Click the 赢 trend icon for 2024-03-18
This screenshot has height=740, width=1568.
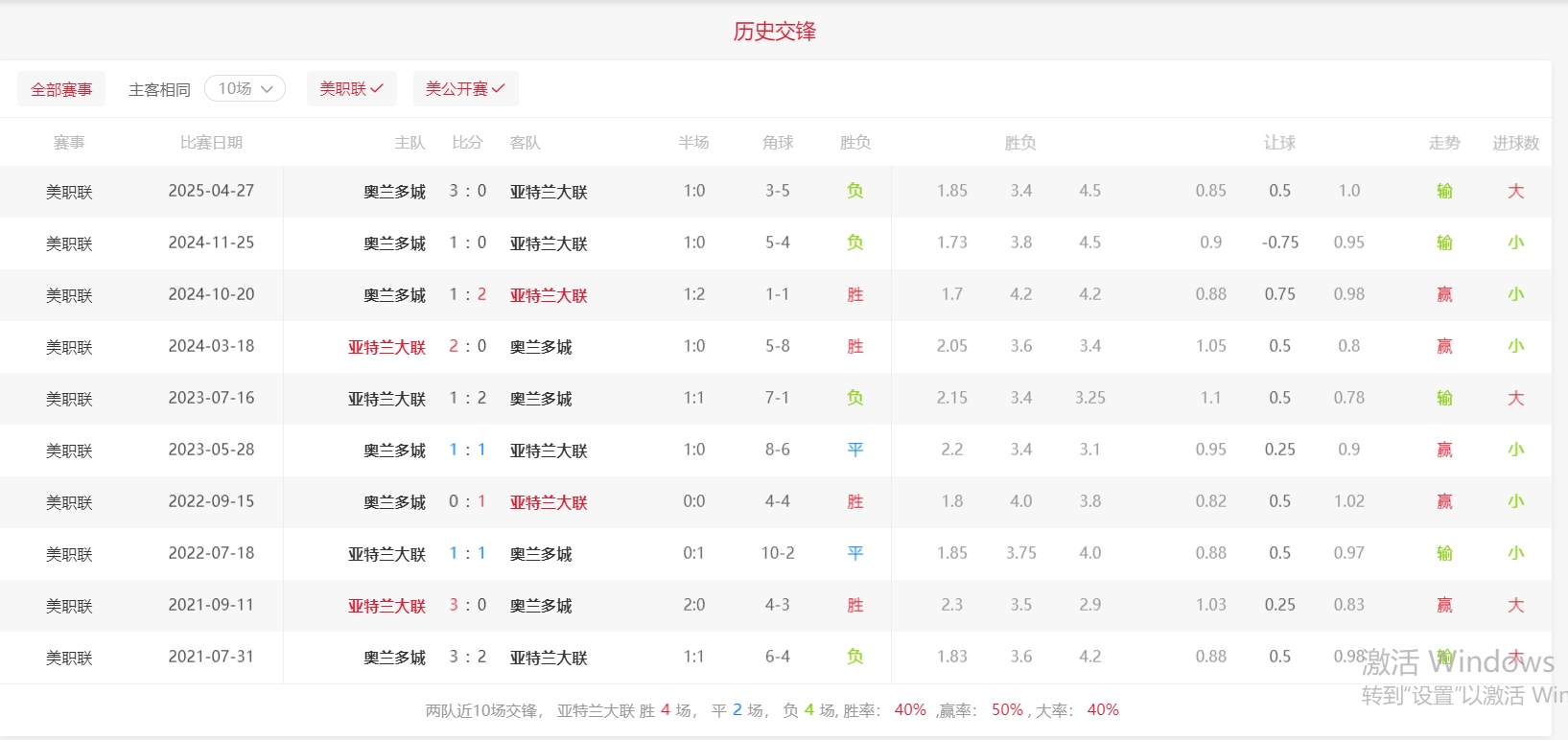point(1444,346)
